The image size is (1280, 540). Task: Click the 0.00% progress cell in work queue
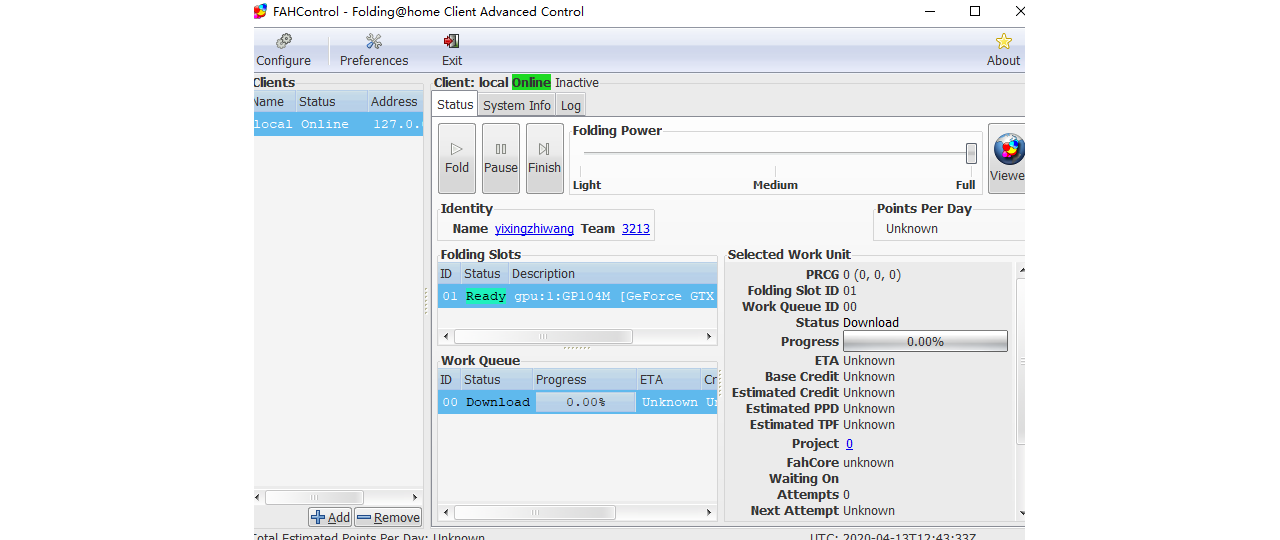pos(585,402)
